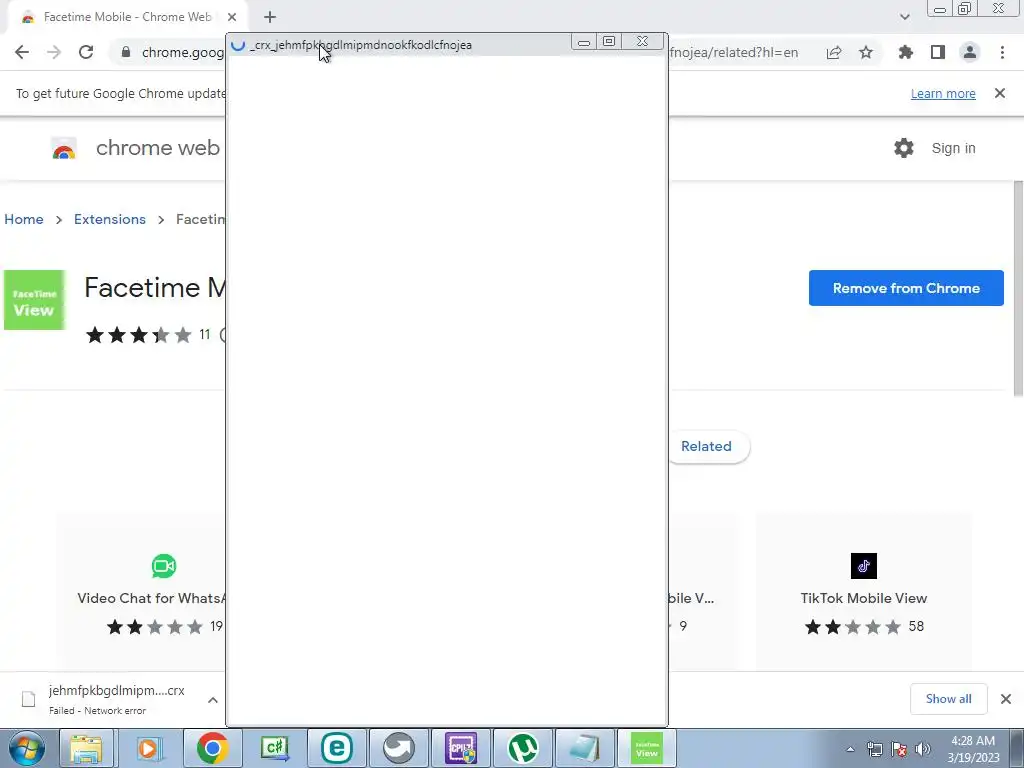Show hidden system tray icons arrow
This screenshot has height=768, width=1024.
pos(850,749)
